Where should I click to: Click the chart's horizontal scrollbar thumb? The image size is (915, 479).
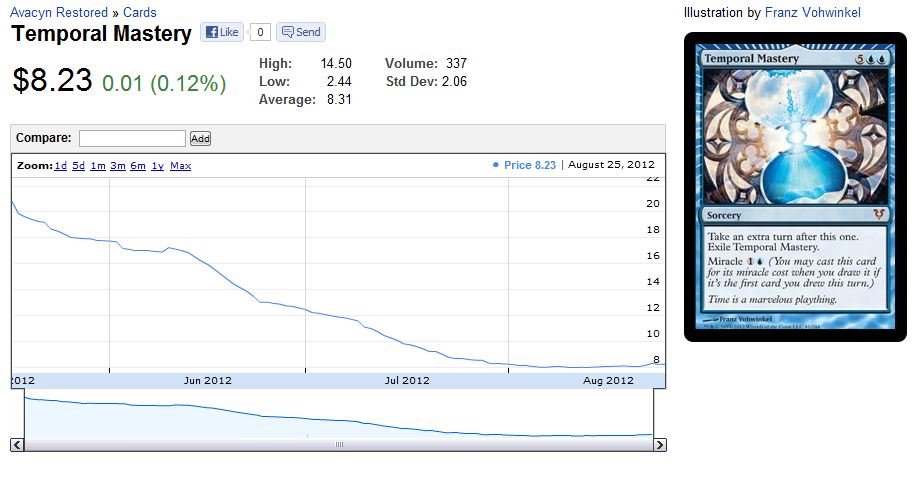coord(338,444)
